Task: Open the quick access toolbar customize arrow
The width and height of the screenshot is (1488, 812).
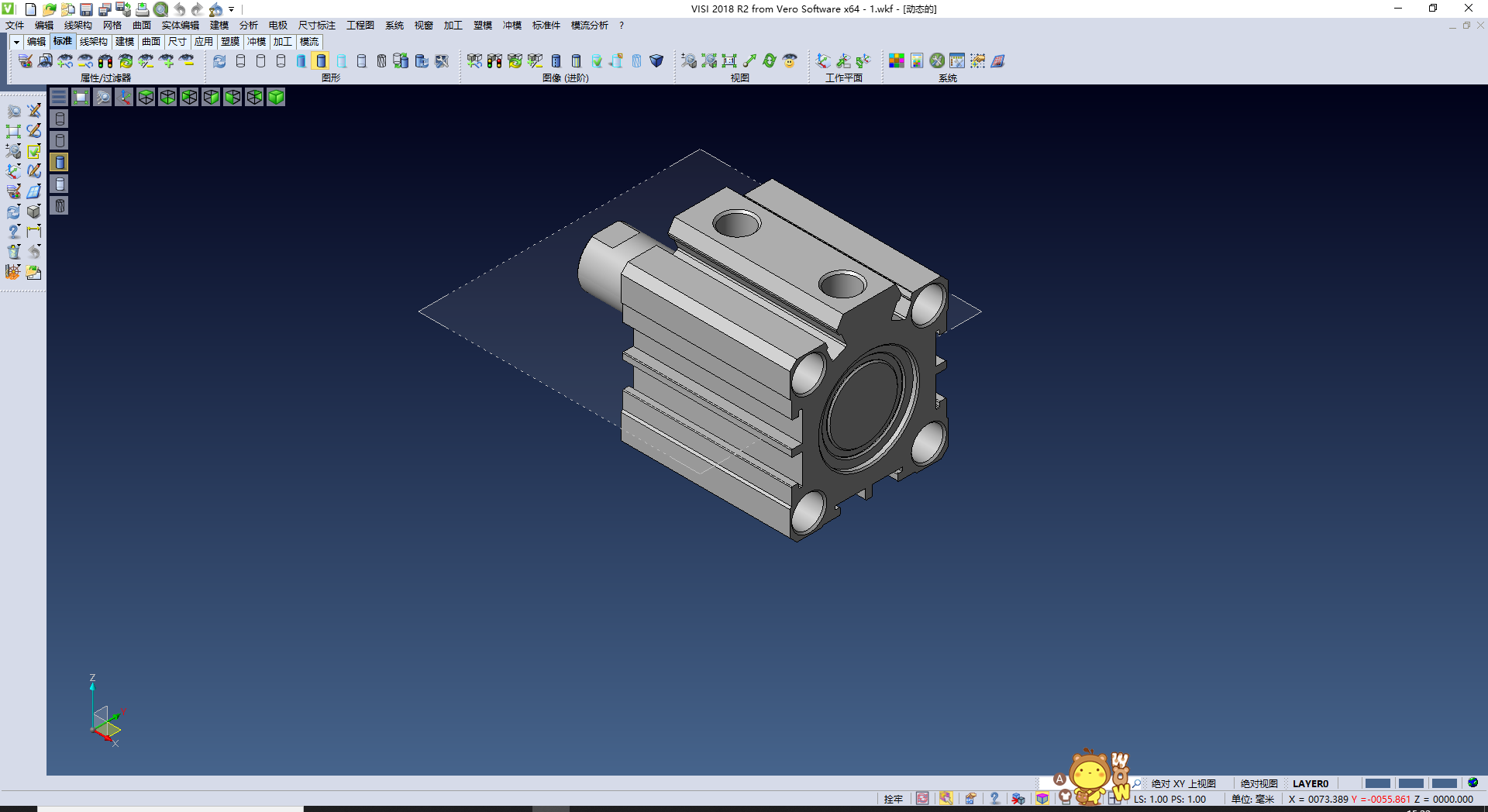Action: [232, 9]
